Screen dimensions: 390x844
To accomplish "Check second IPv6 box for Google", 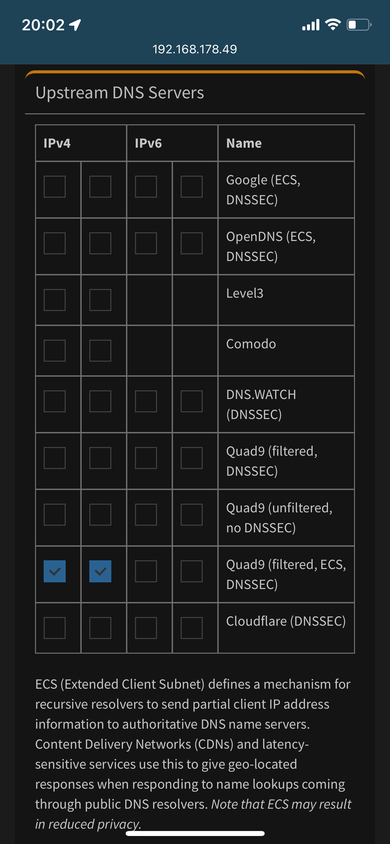I will tap(192, 187).
